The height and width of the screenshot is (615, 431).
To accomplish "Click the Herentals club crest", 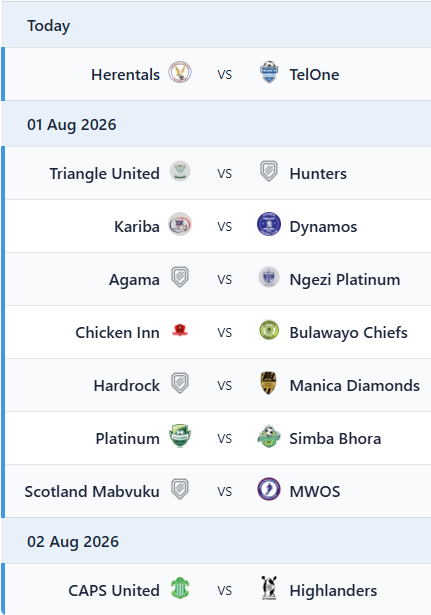I will [x=180, y=73].
